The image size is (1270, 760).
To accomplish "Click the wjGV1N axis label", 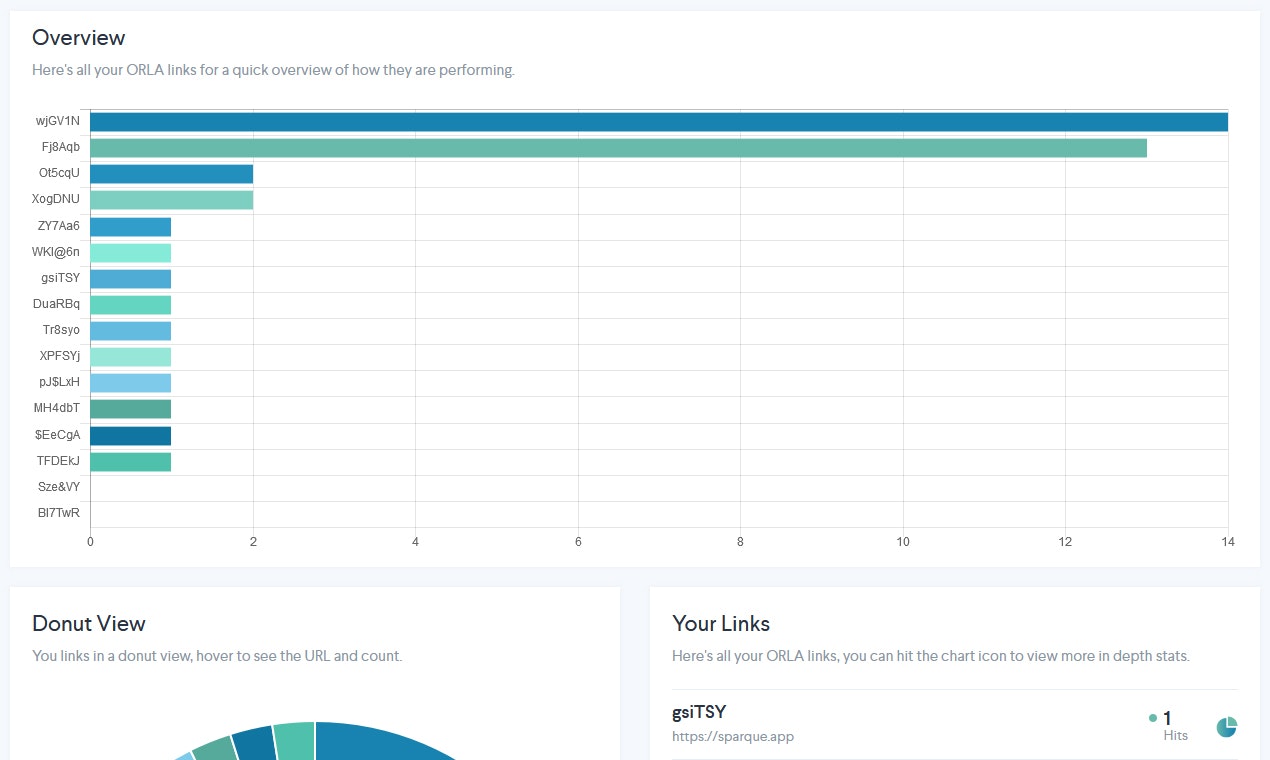I will tap(58, 121).
